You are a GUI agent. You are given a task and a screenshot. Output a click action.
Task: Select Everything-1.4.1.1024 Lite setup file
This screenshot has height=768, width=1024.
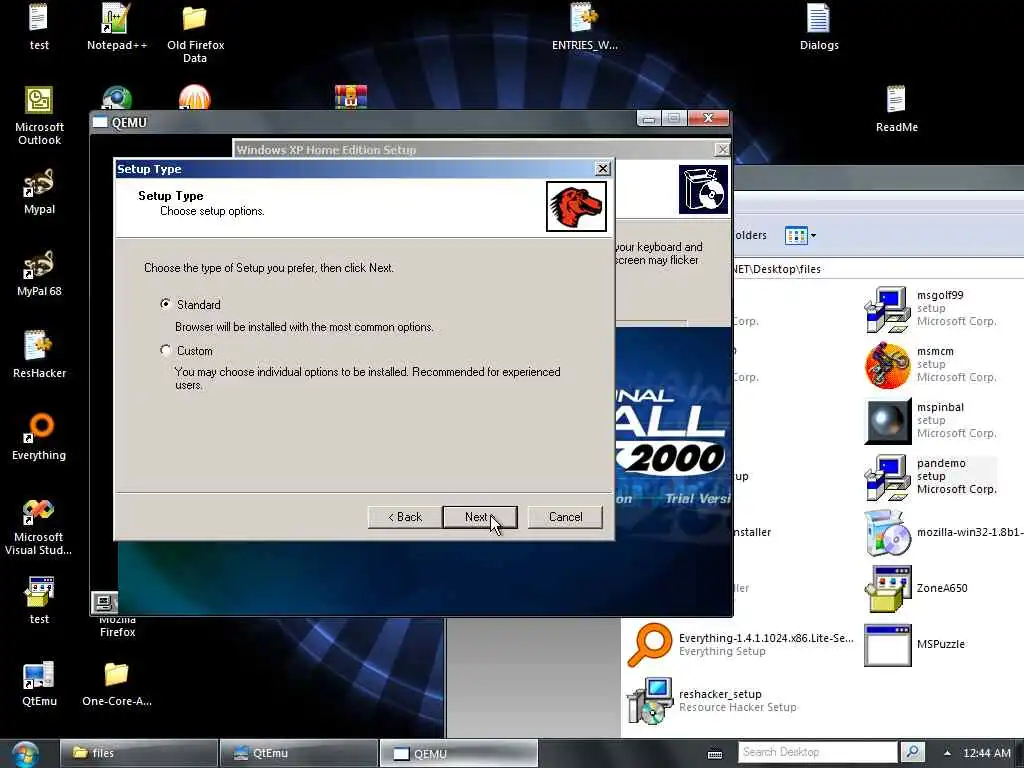(740, 645)
